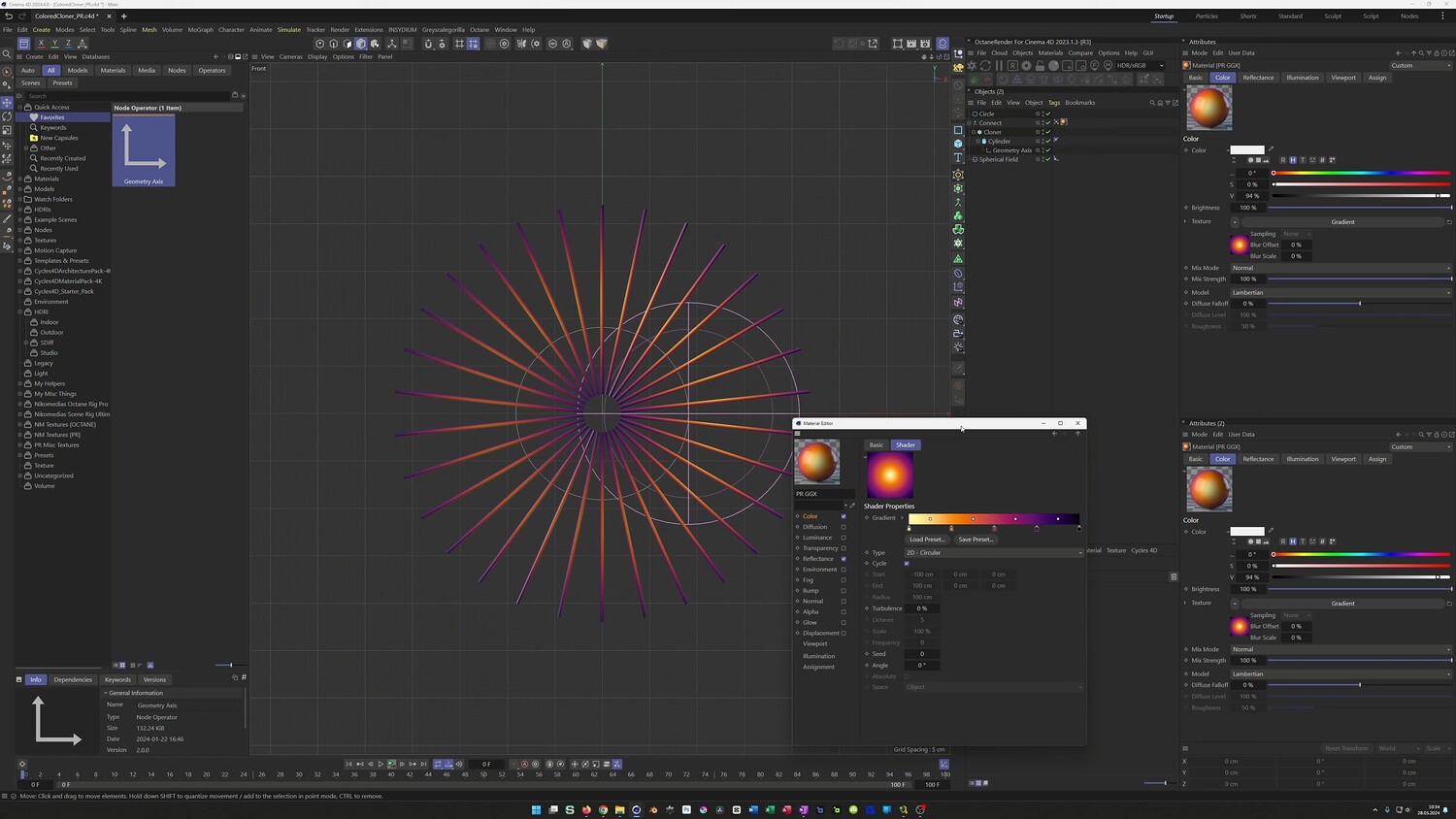Expand the Gradient arrow in Shader Properties
The image size is (1456, 819).
coord(902,518)
